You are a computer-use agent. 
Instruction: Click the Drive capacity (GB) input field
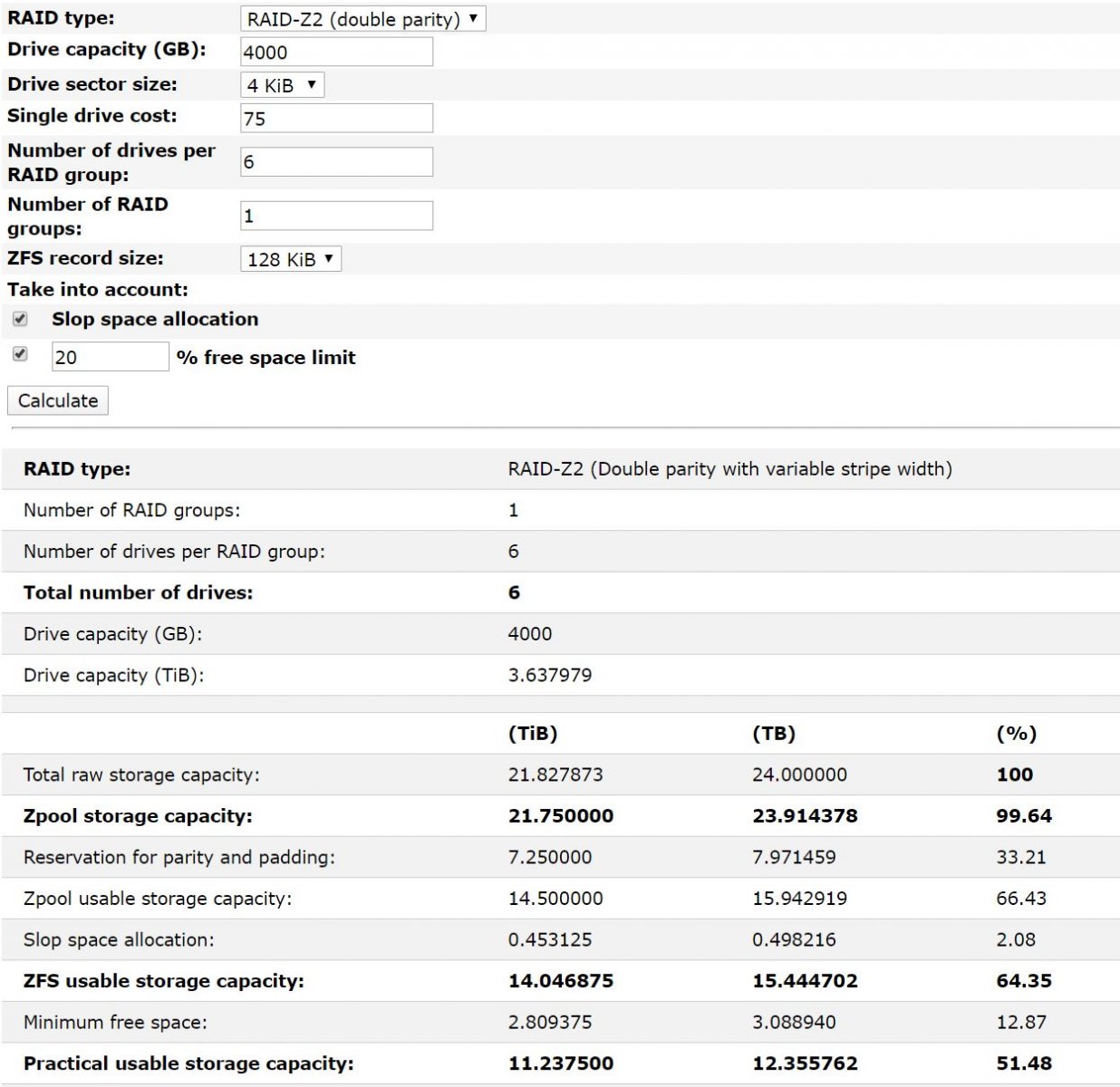pos(336,52)
